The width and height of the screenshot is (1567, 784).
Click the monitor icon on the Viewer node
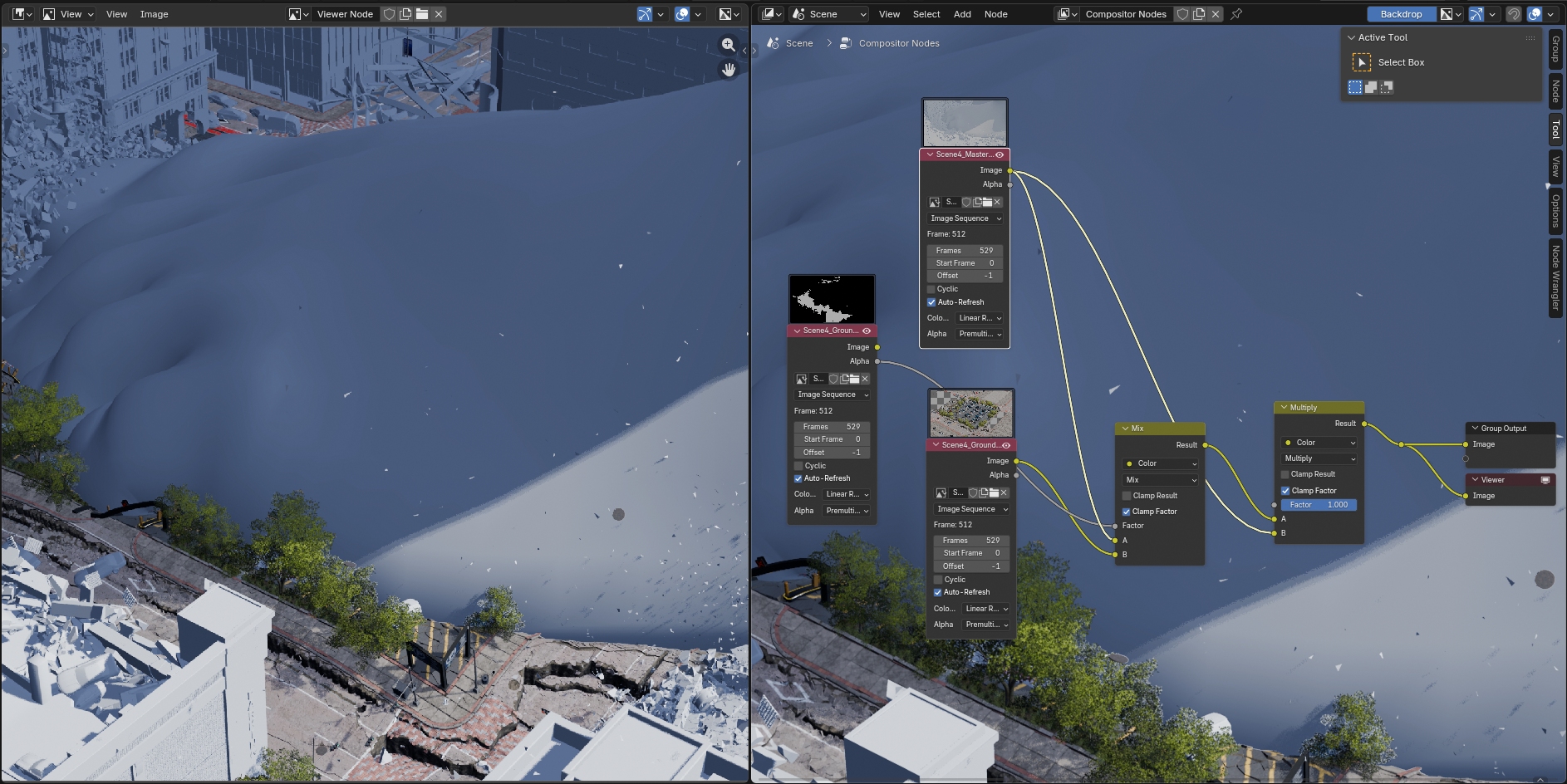pyautogui.click(x=1545, y=480)
